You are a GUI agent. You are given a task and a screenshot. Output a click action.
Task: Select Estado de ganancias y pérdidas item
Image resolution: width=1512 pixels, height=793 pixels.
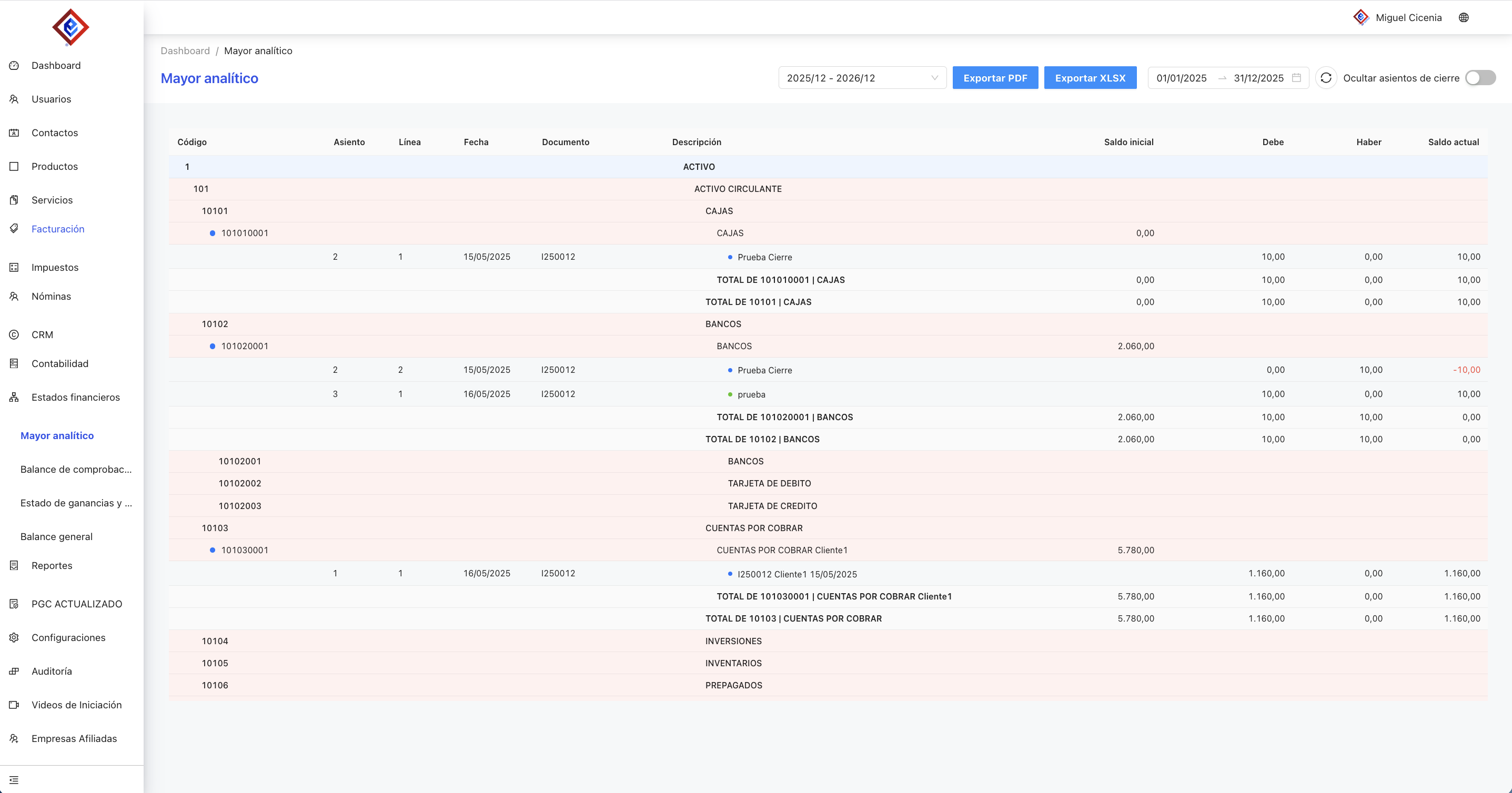point(76,503)
